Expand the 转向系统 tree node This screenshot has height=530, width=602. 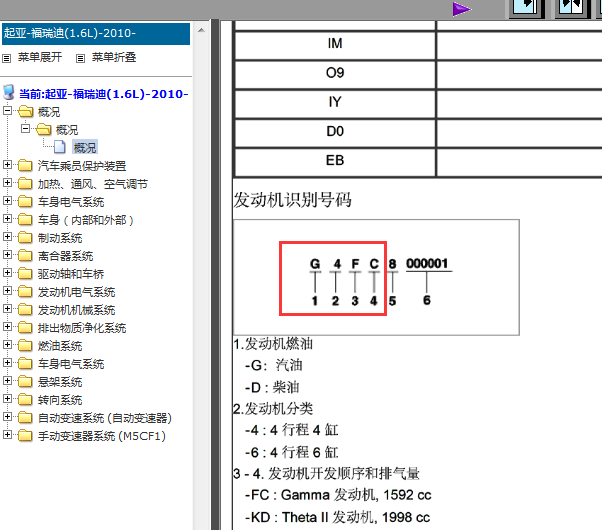click(x=7, y=399)
